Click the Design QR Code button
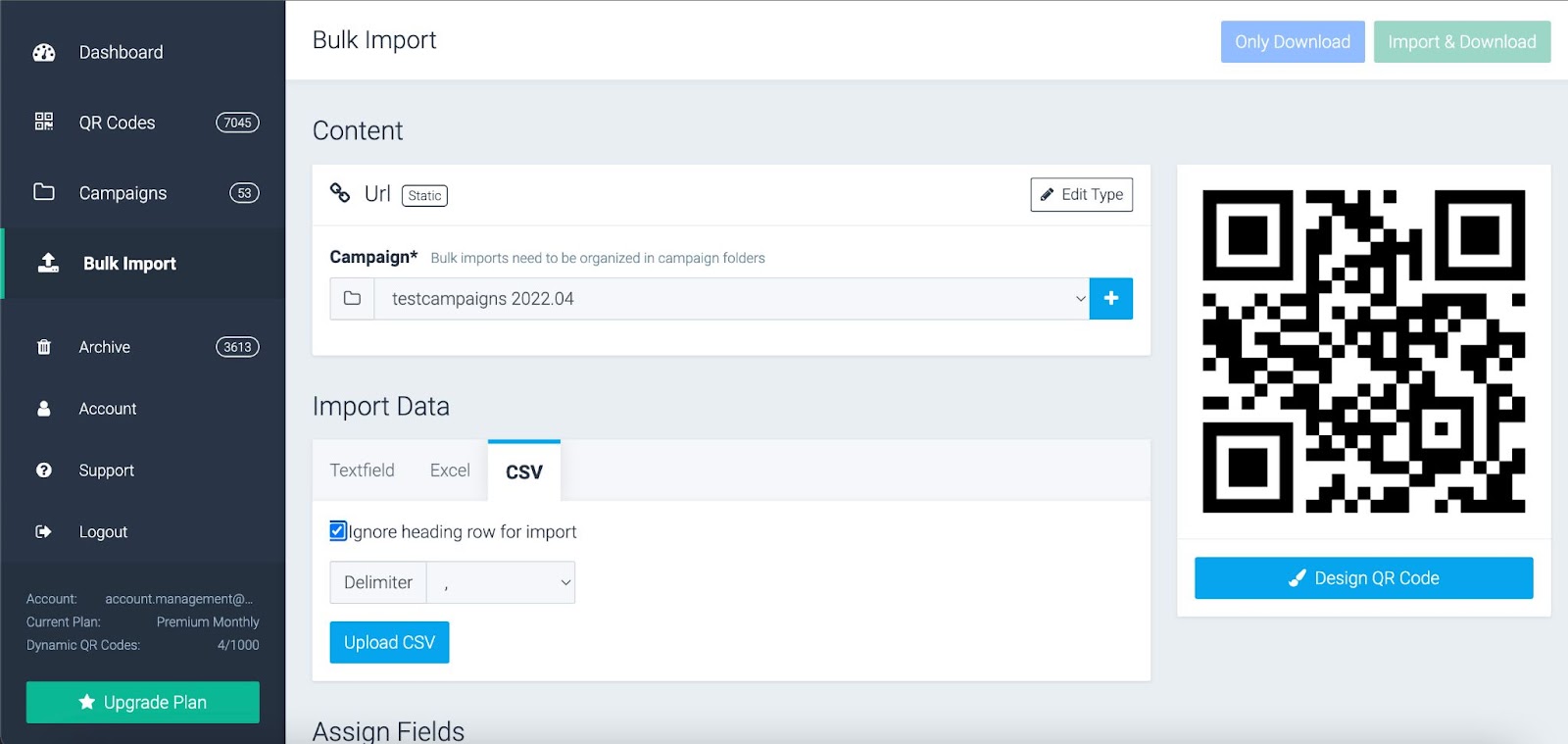Viewport: 1568px width, 744px height. (1364, 578)
